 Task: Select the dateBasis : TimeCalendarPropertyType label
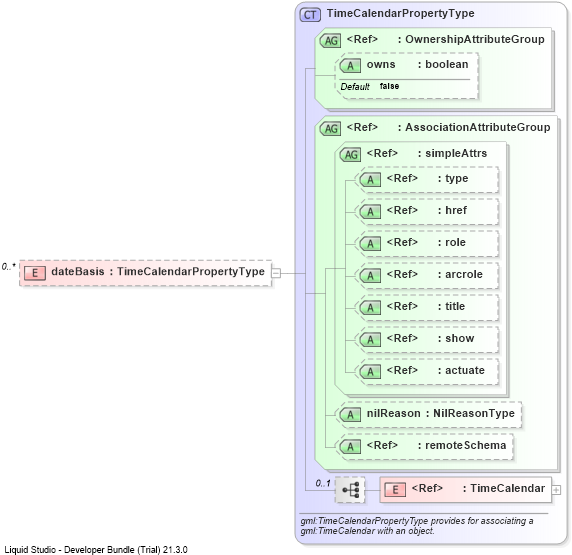click(x=158, y=271)
